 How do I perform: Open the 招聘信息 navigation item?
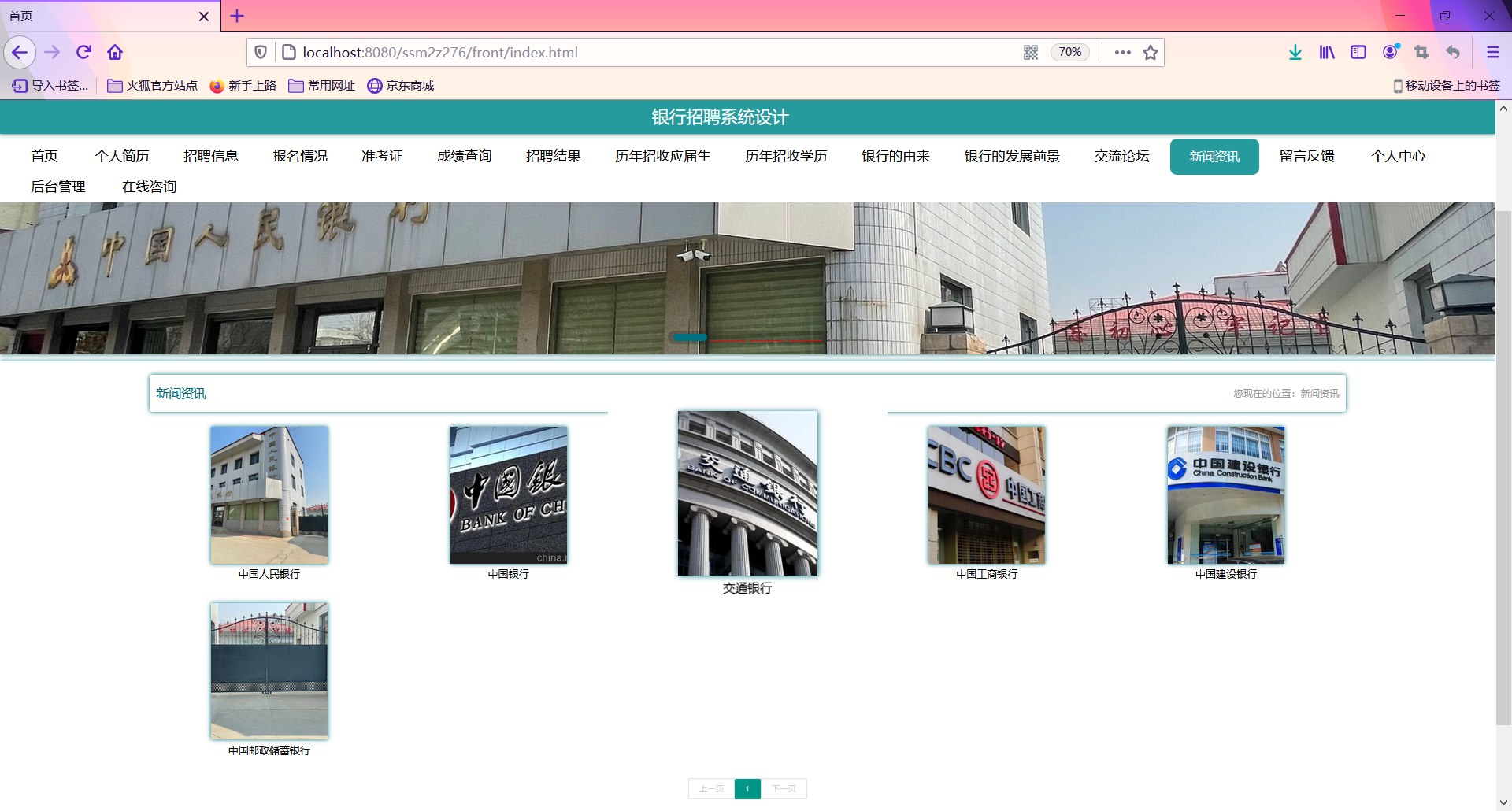[x=211, y=156]
